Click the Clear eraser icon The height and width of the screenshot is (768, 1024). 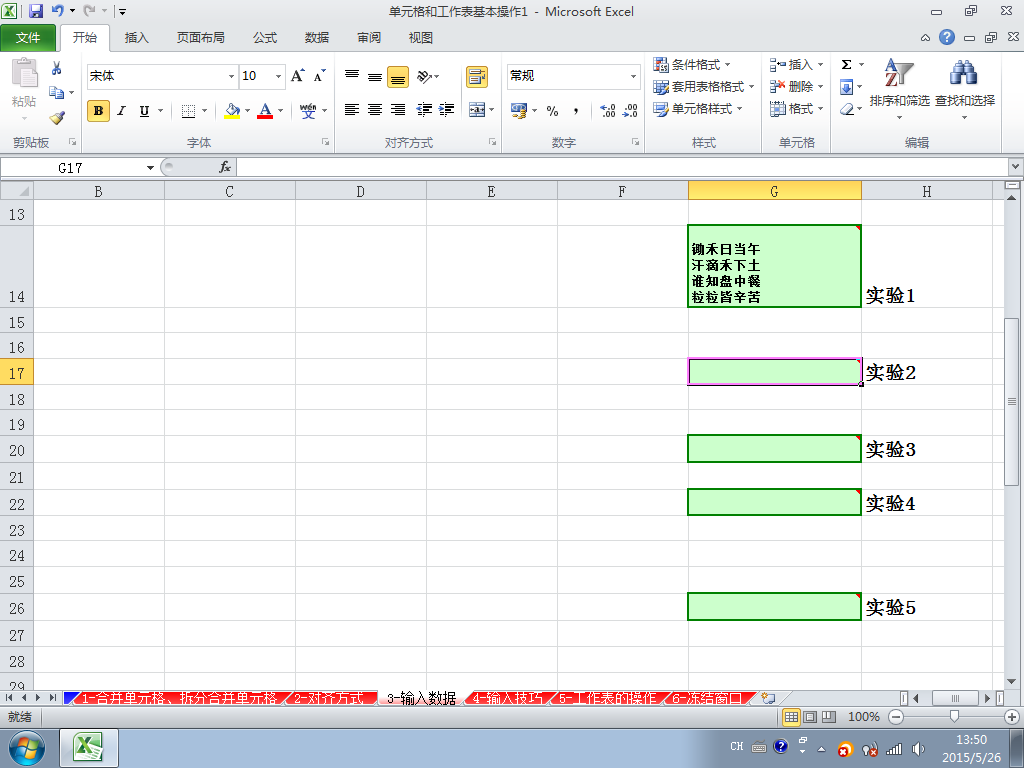coord(847,109)
